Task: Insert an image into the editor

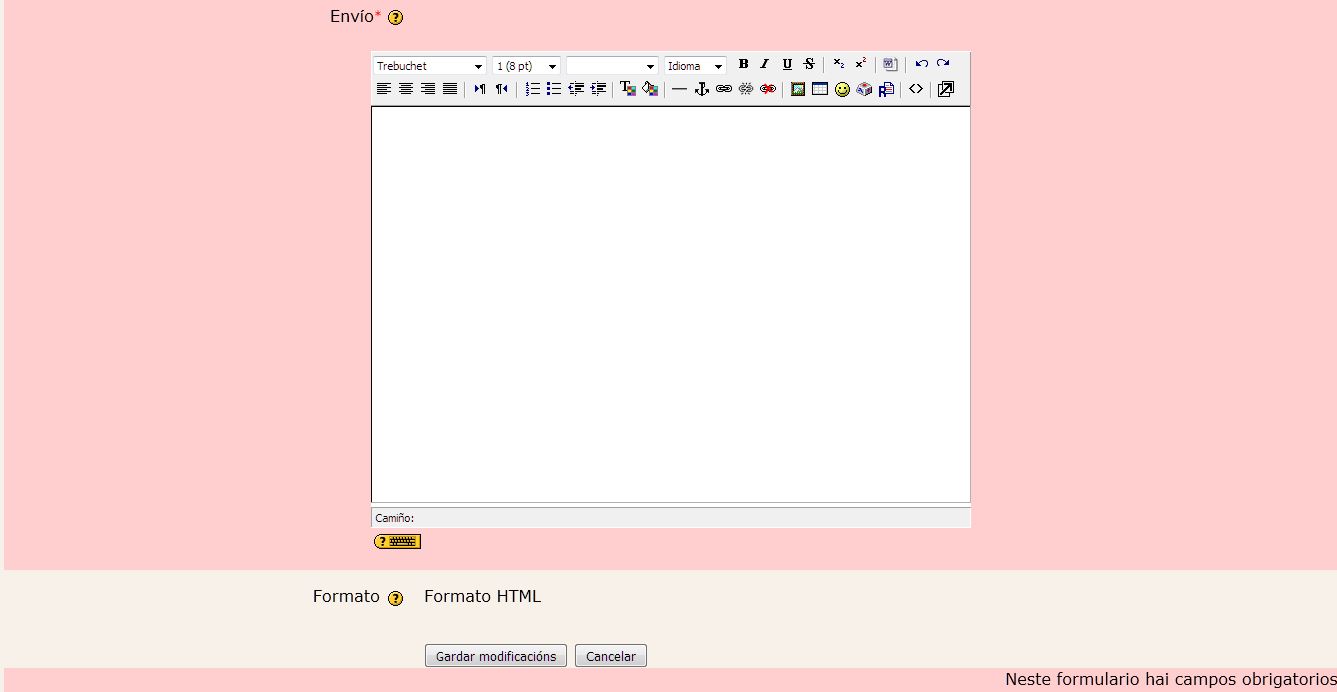Action: 799,89
